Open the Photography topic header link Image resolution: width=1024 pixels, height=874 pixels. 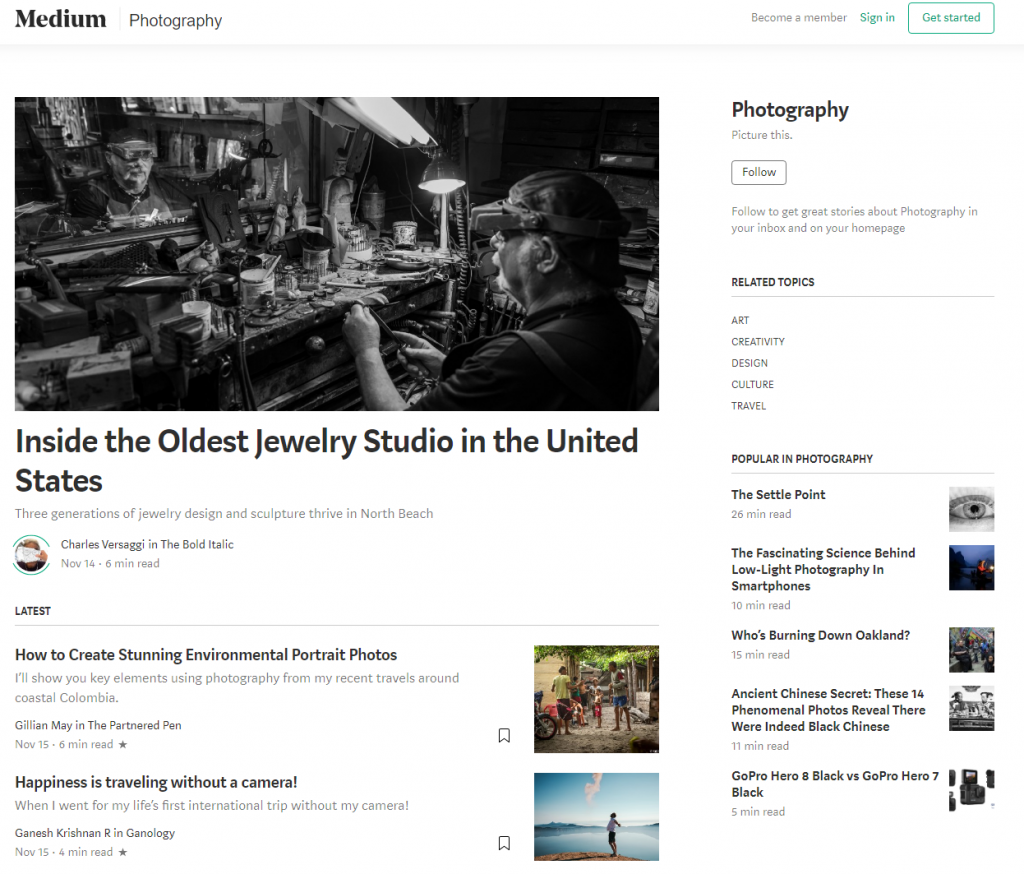[x=175, y=20]
